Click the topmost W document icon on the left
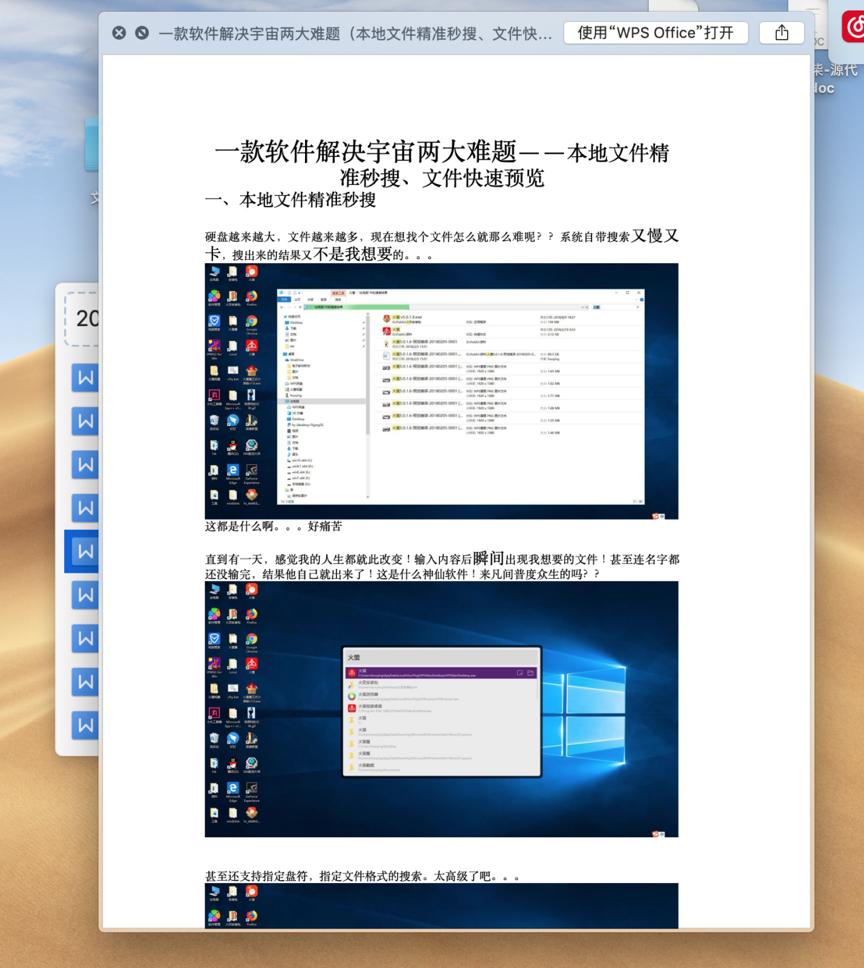This screenshot has height=968, width=864. pos(84,377)
